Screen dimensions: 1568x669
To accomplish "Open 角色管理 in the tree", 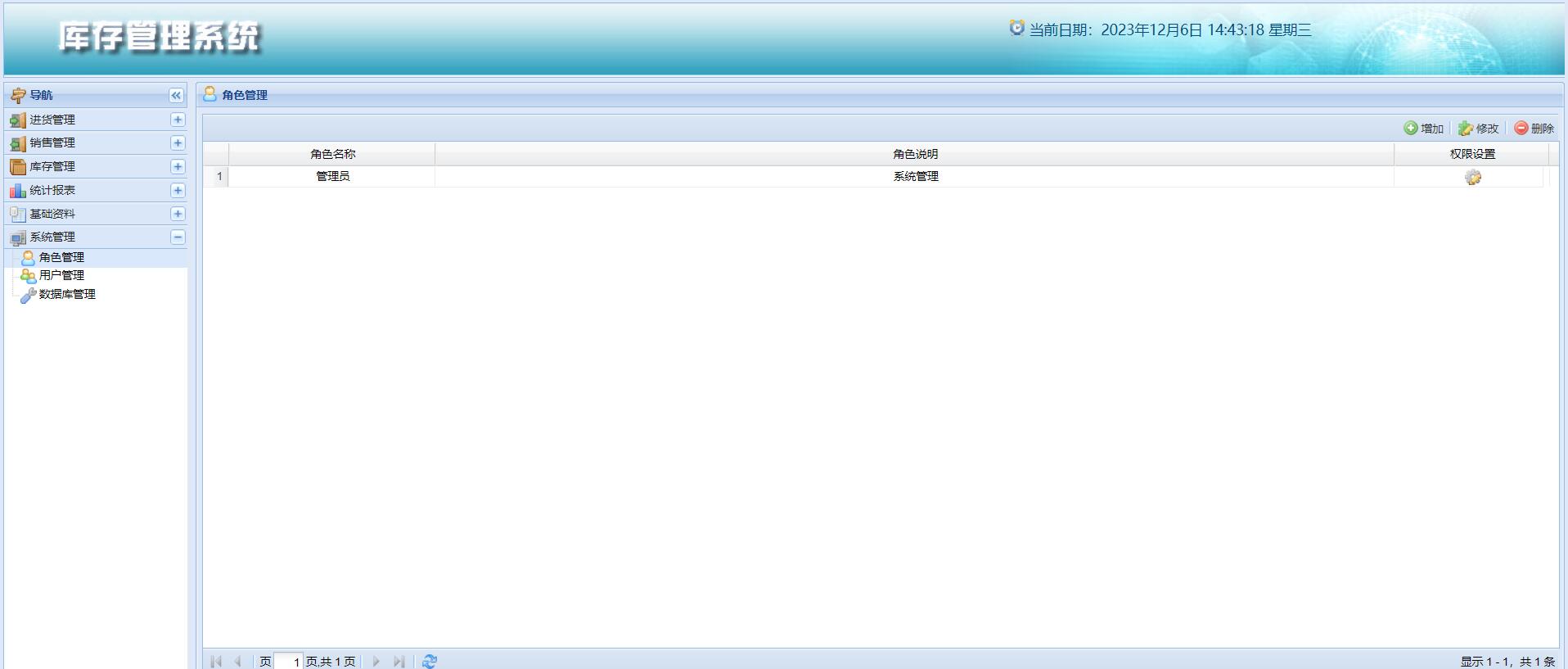I will (61, 257).
